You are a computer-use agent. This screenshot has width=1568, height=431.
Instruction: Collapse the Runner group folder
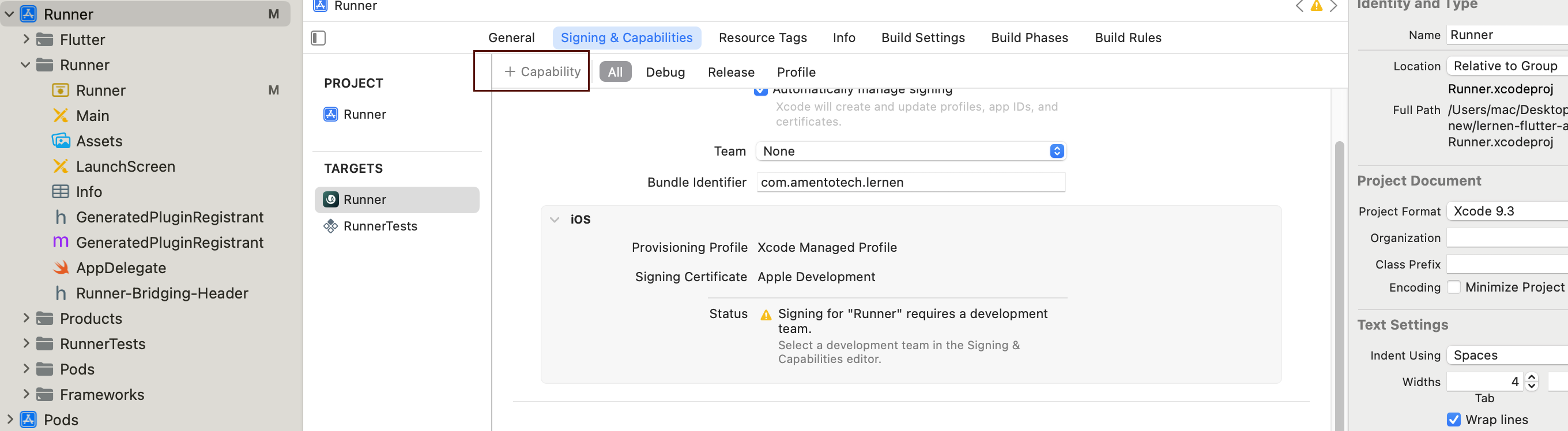(x=25, y=65)
